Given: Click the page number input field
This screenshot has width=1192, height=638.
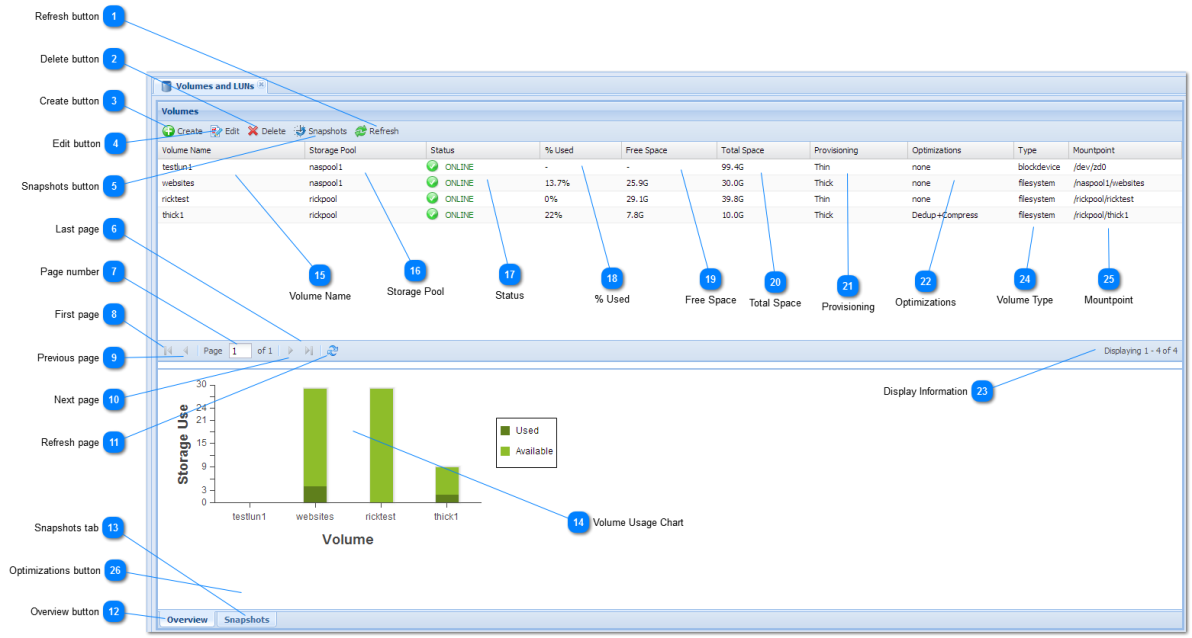Looking at the screenshot, I should pyautogui.click(x=240, y=351).
